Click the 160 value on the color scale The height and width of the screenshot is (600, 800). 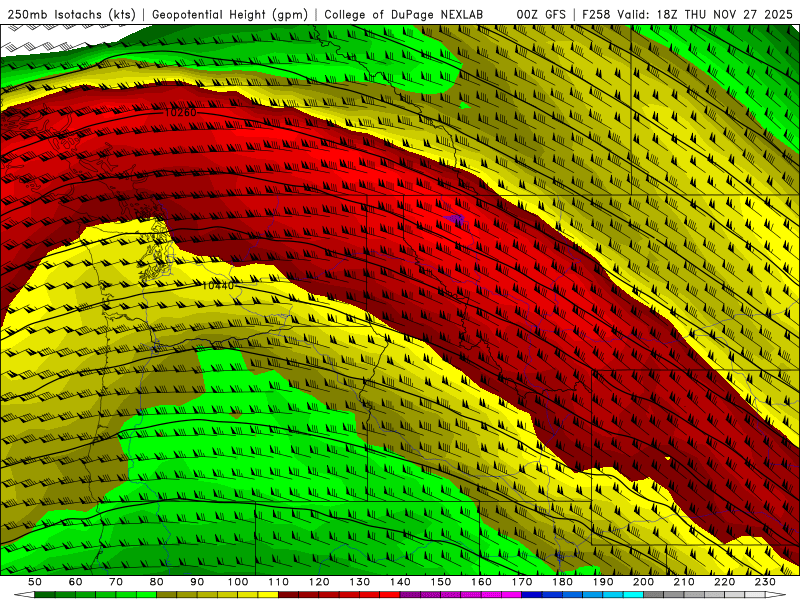[481, 582]
